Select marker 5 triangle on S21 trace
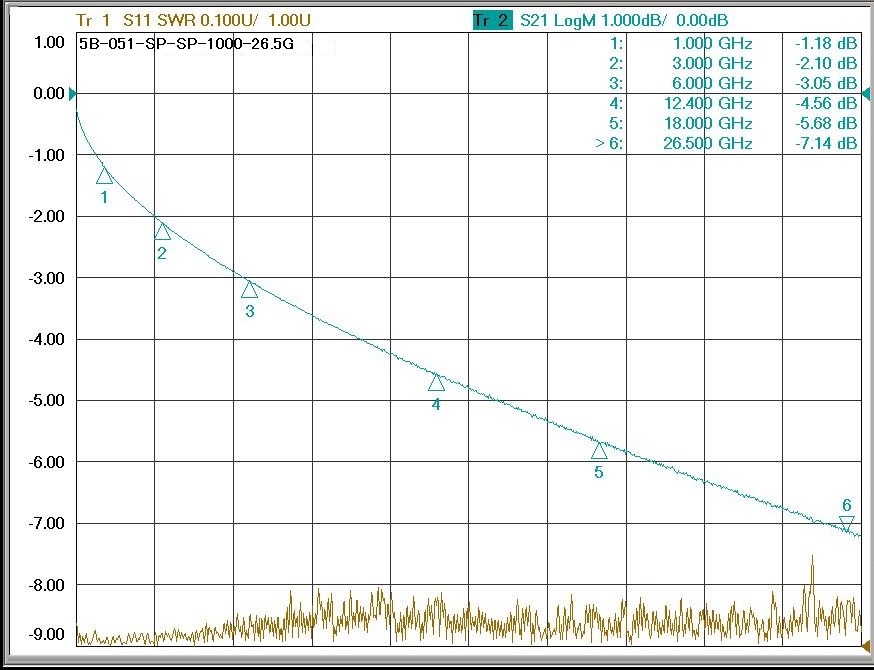Image resolution: width=874 pixels, height=670 pixels. point(599,450)
